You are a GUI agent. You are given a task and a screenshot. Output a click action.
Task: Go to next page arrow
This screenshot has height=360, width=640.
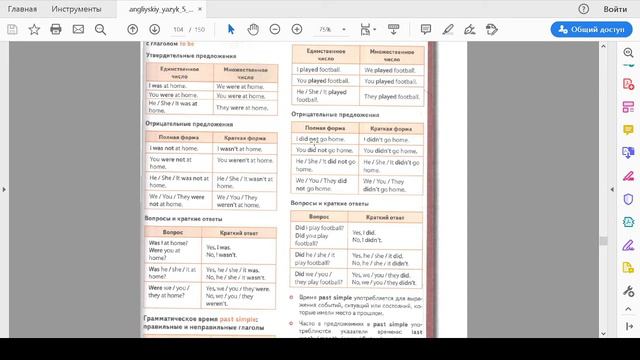[x=154, y=29]
